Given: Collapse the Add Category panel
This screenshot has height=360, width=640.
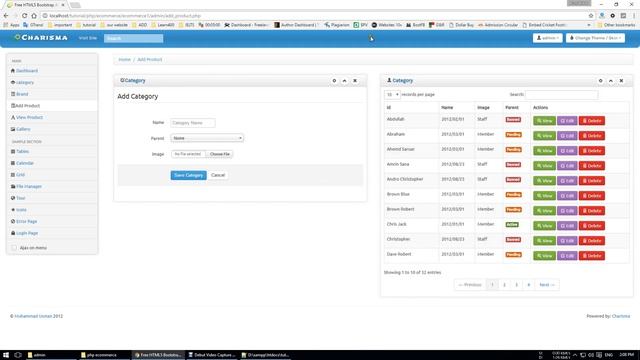Looking at the screenshot, I should point(344,81).
